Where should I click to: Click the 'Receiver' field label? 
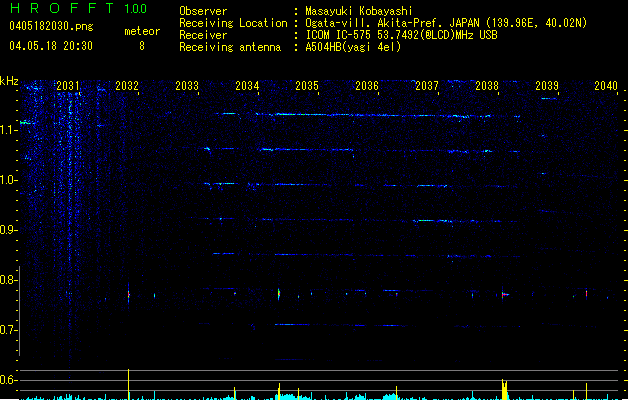click(203, 35)
